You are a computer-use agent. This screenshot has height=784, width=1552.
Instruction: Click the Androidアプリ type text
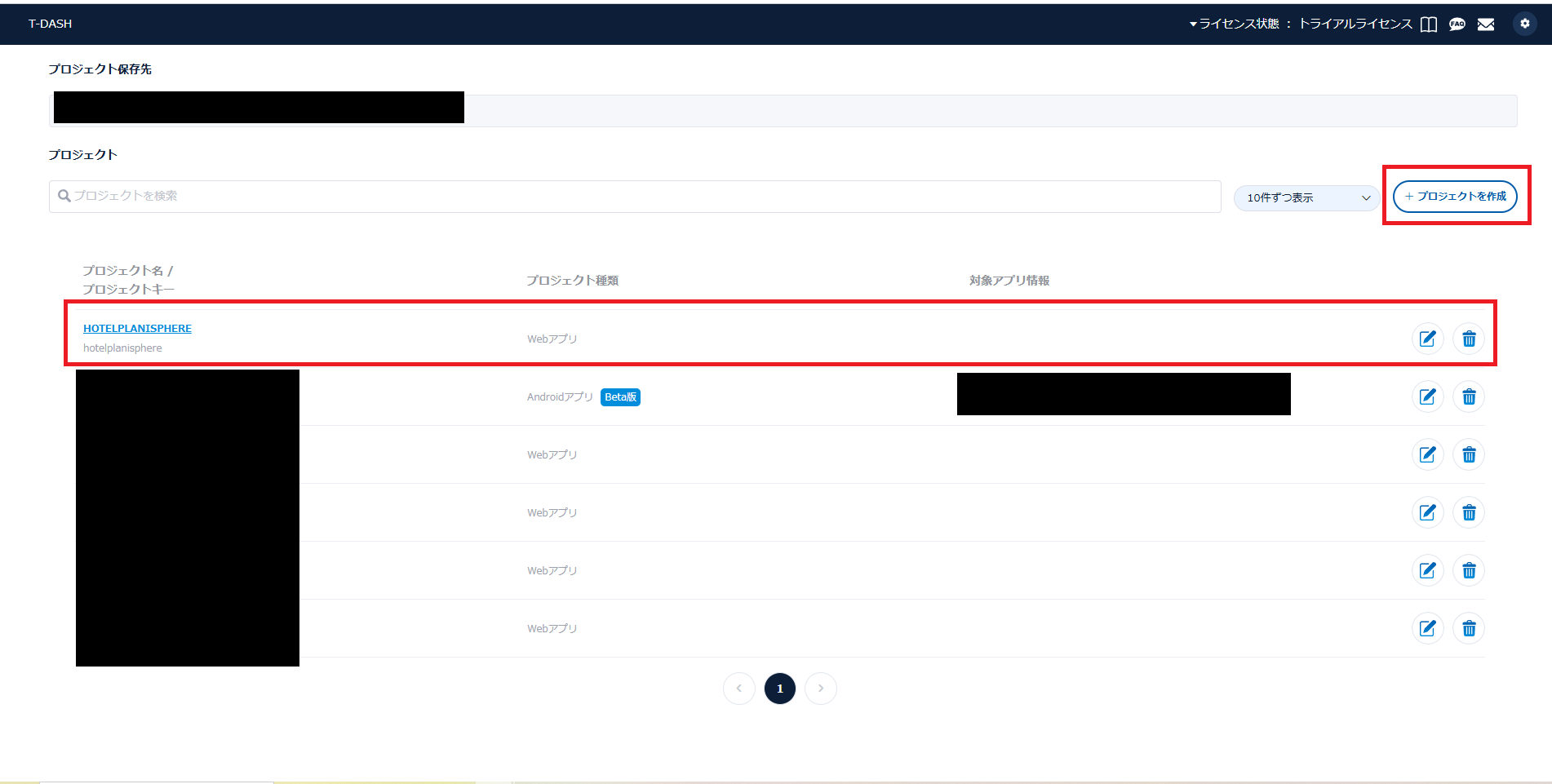(560, 397)
